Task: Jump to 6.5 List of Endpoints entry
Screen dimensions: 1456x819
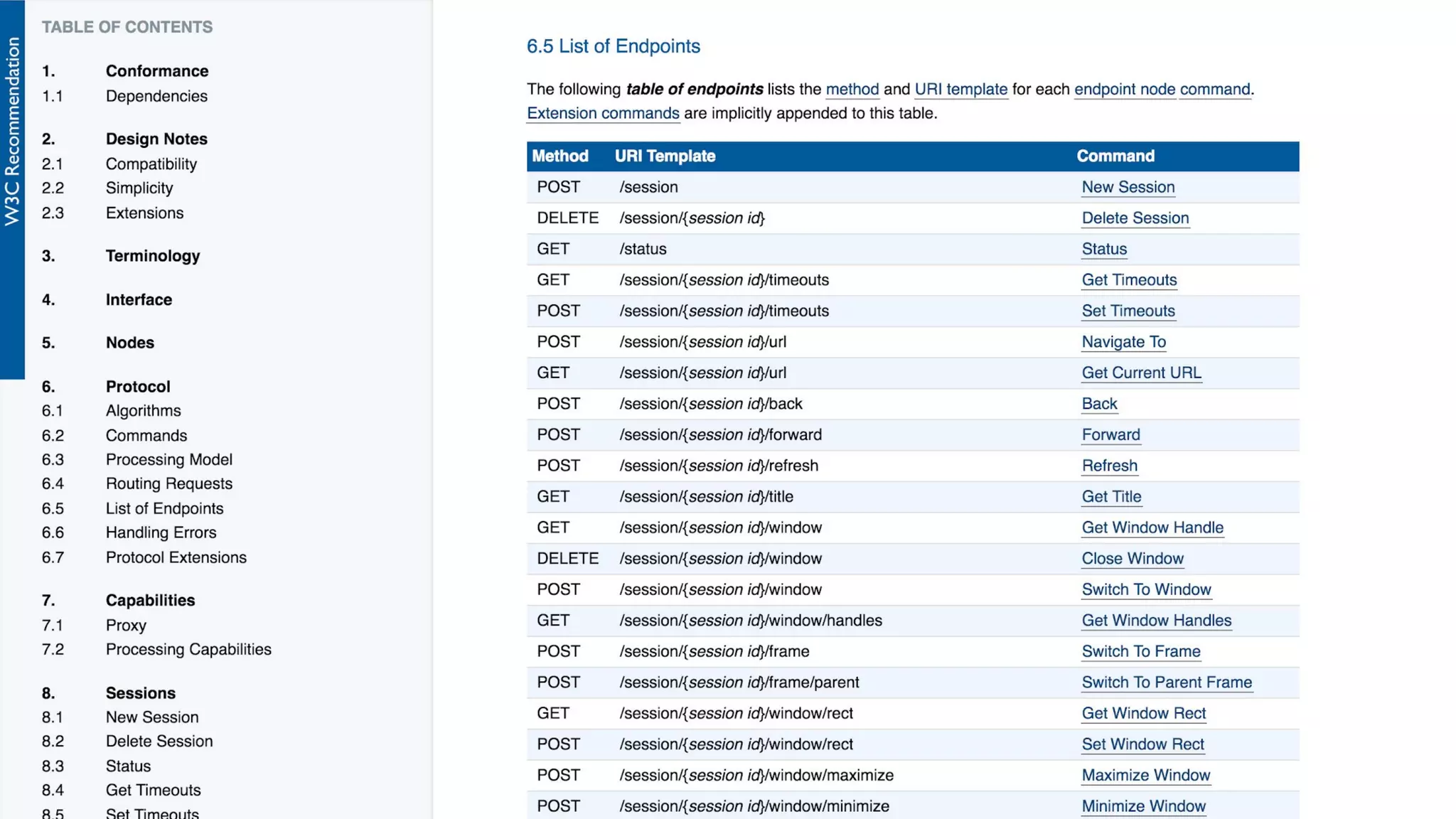Action: [164, 508]
